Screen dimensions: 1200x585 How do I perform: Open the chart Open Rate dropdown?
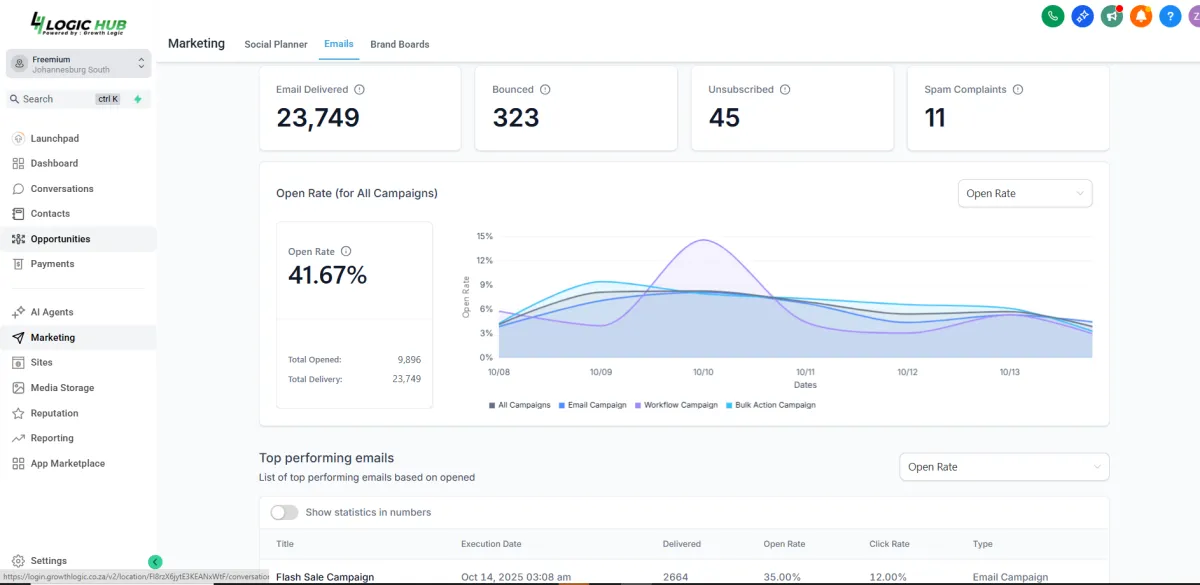tap(1025, 193)
